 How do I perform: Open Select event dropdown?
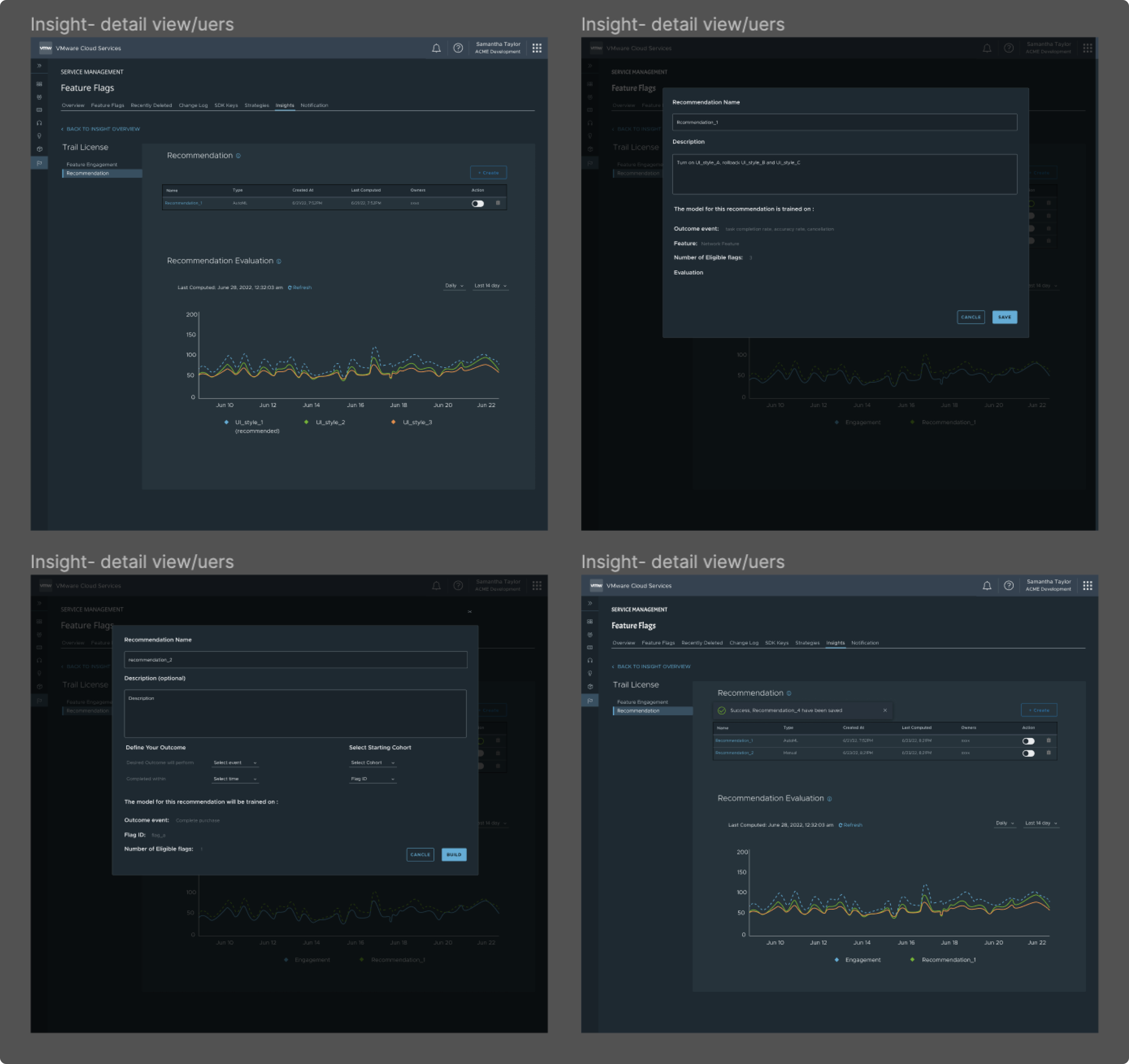(x=235, y=763)
